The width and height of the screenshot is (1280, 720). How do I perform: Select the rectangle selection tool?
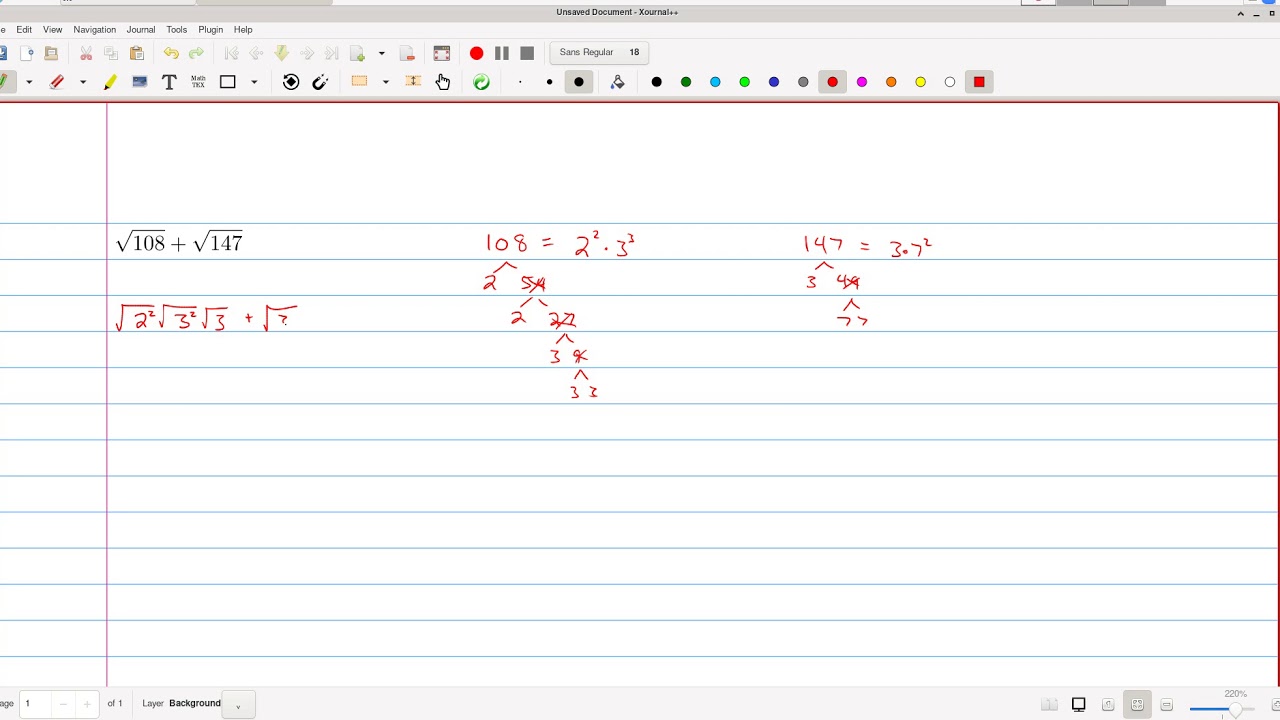pyautogui.click(x=359, y=82)
